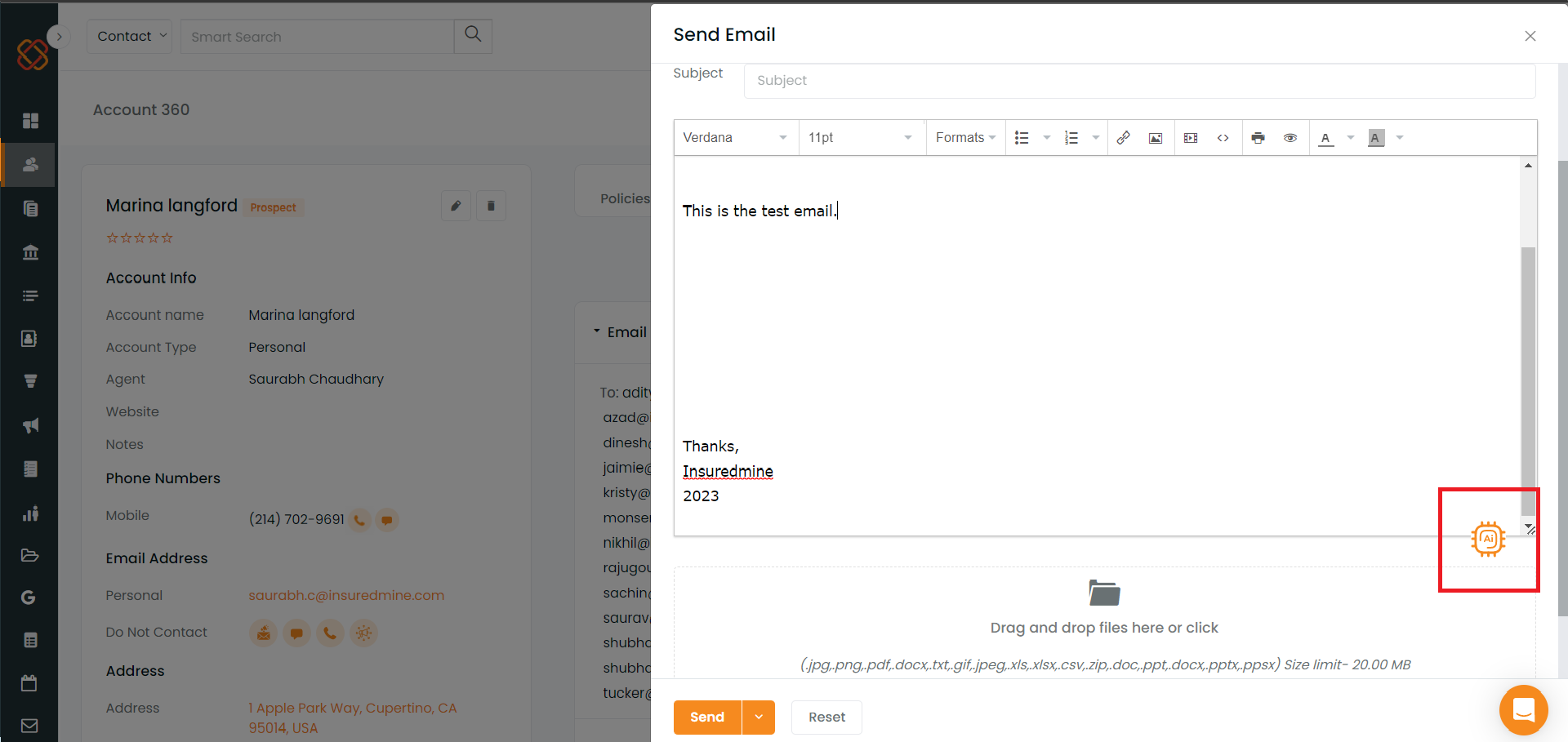Click the insert media toolbar icon
The image size is (1568, 742).
[x=1191, y=138]
